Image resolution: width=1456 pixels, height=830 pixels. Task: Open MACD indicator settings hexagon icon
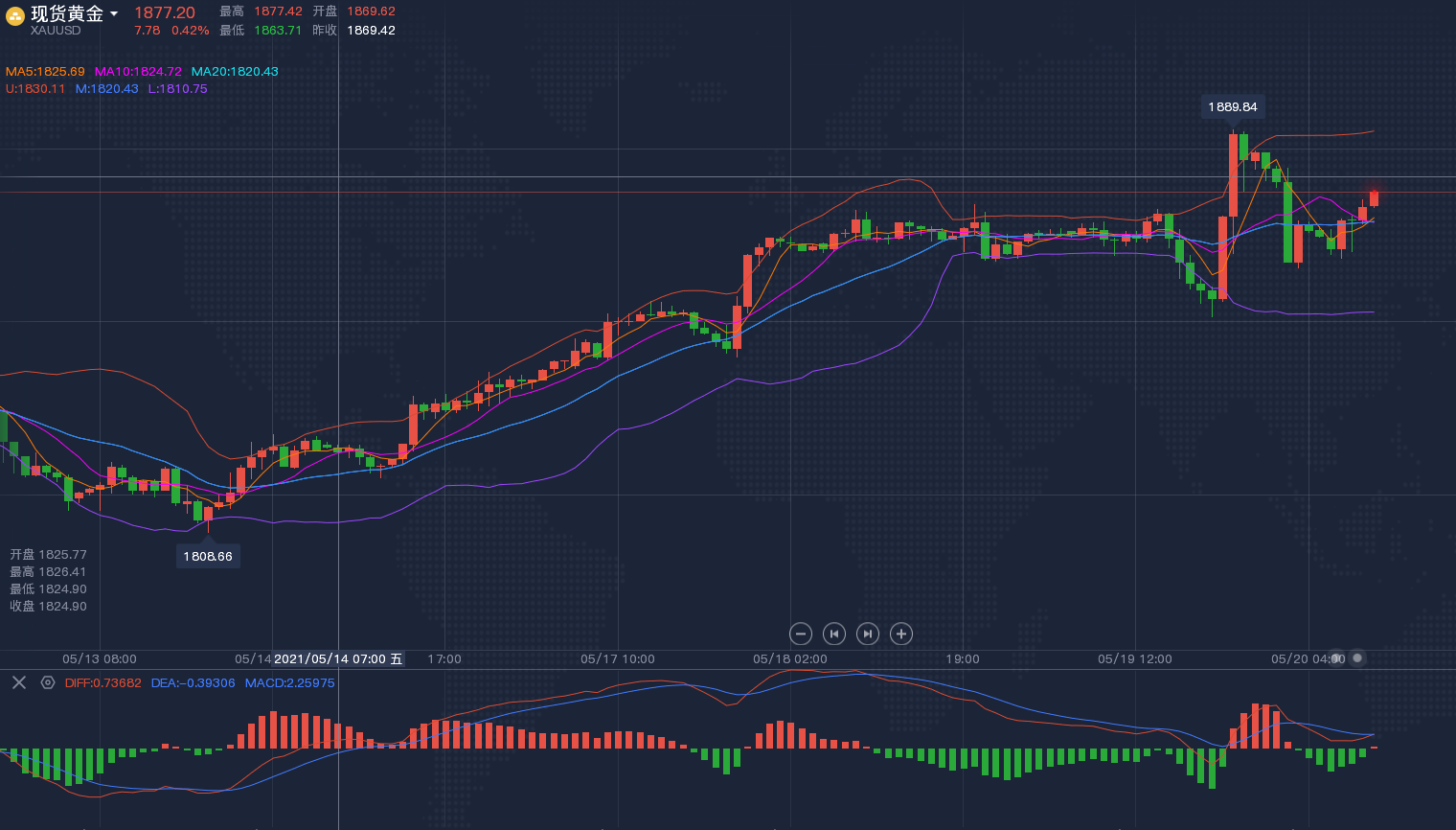48,682
